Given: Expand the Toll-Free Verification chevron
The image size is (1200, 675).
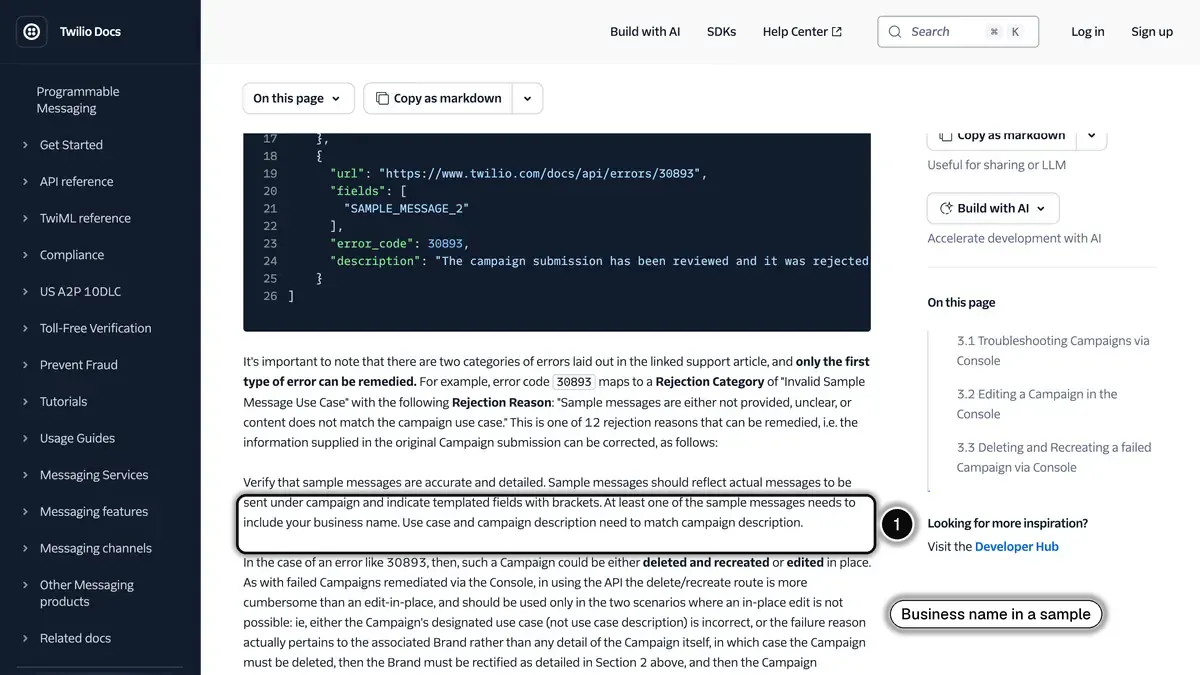Looking at the screenshot, I should point(25,328).
